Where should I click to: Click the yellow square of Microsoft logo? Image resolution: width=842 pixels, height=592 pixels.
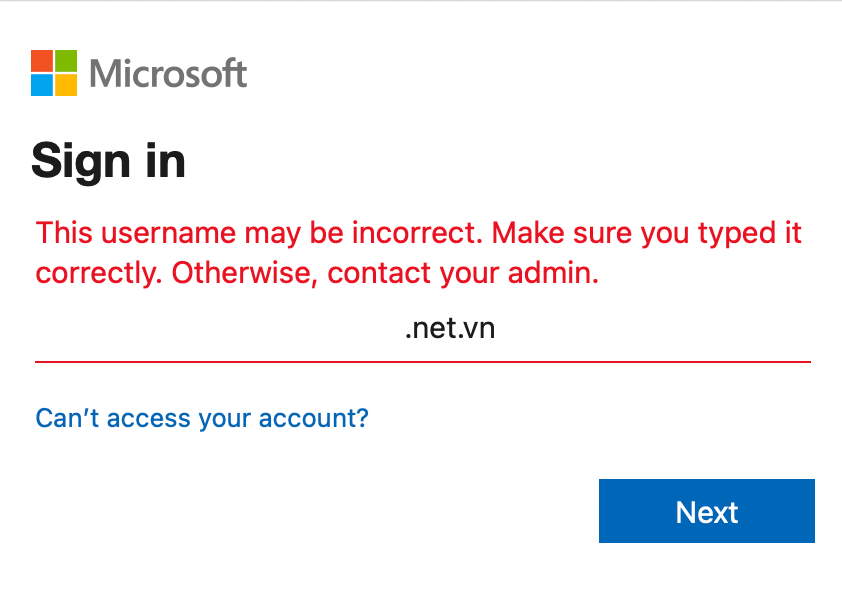coord(66,85)
